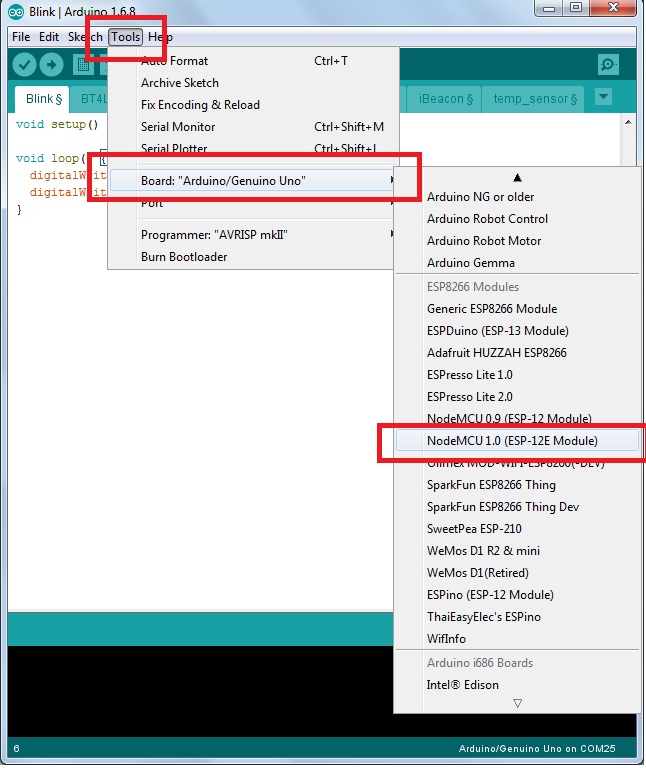The height and width of the screenshot is (768, 646).
Task: Open the tab list dropdown arrow
Action: (603, 96)
